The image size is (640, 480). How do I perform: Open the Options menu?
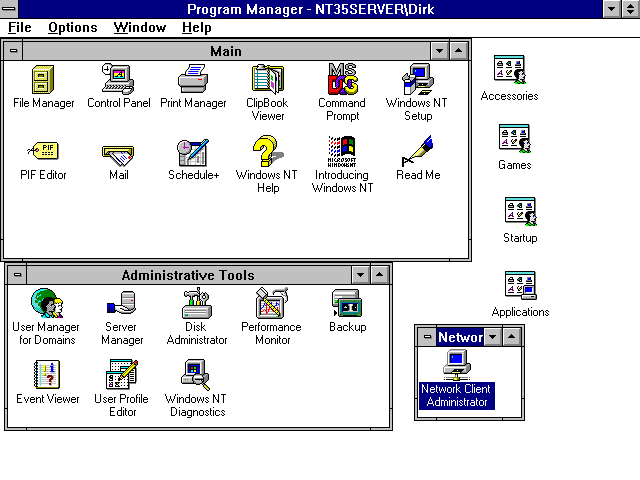click(73, 27)
